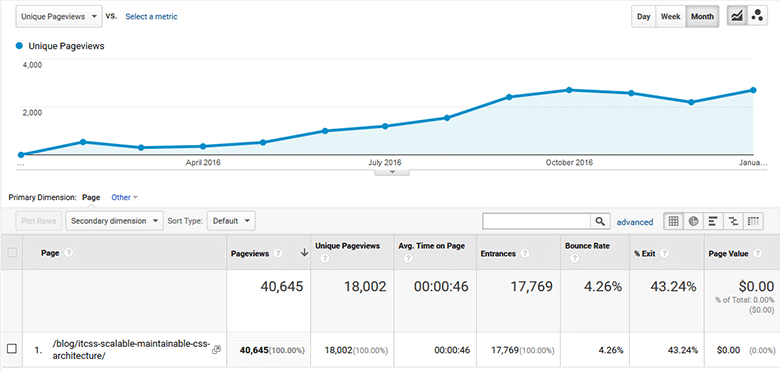Click the first data point on chart
The height and width of the screenshot is (371, 780).
[x=21, y=155]
